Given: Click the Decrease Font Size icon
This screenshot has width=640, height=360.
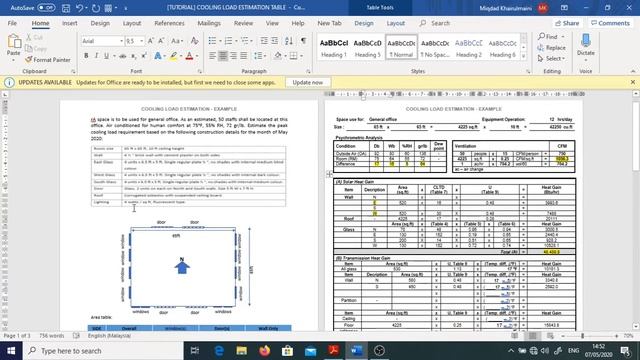Looking at the screenshot, I should click(161, 41).
